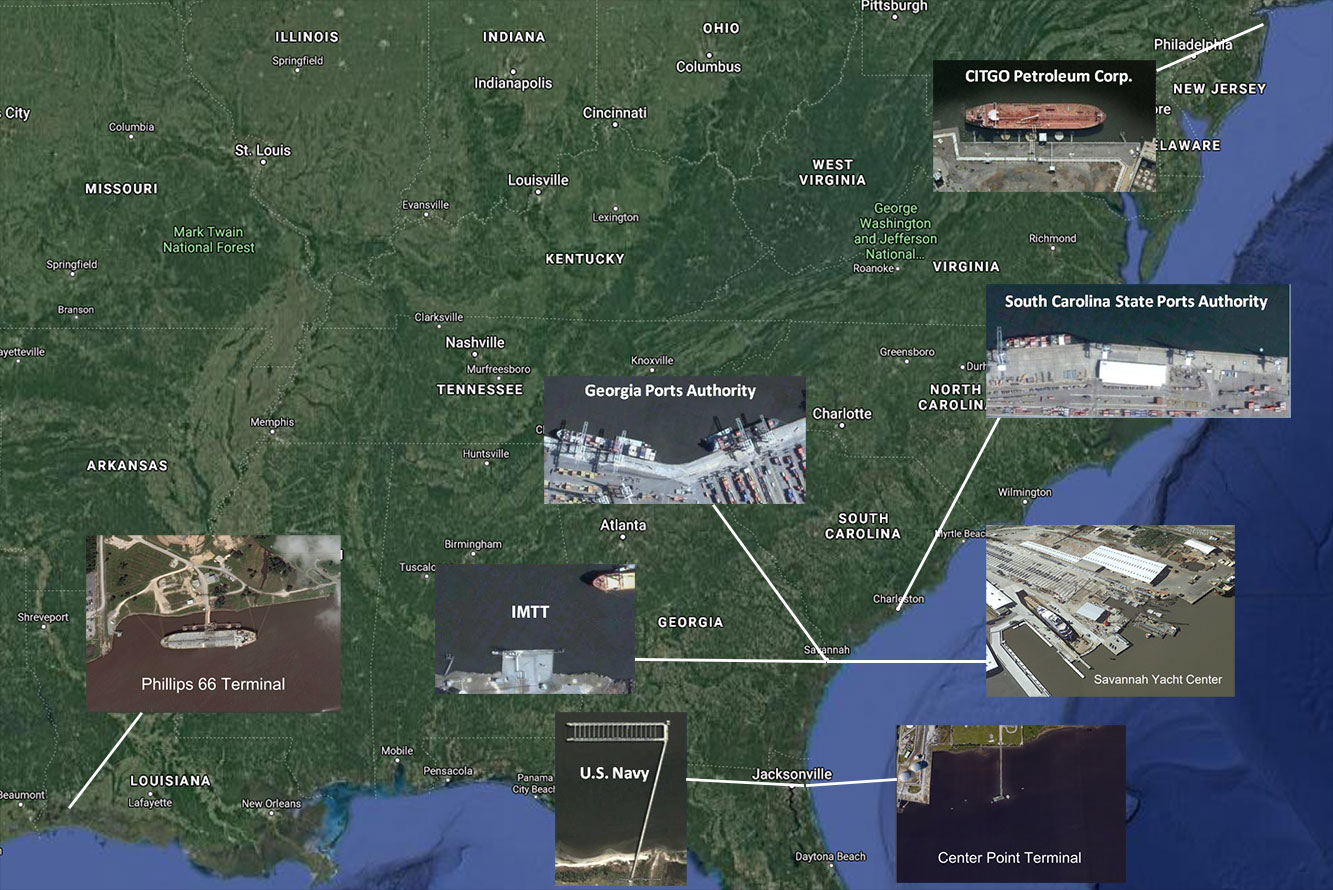Select the Branson label in Missouri

(75, 310)
